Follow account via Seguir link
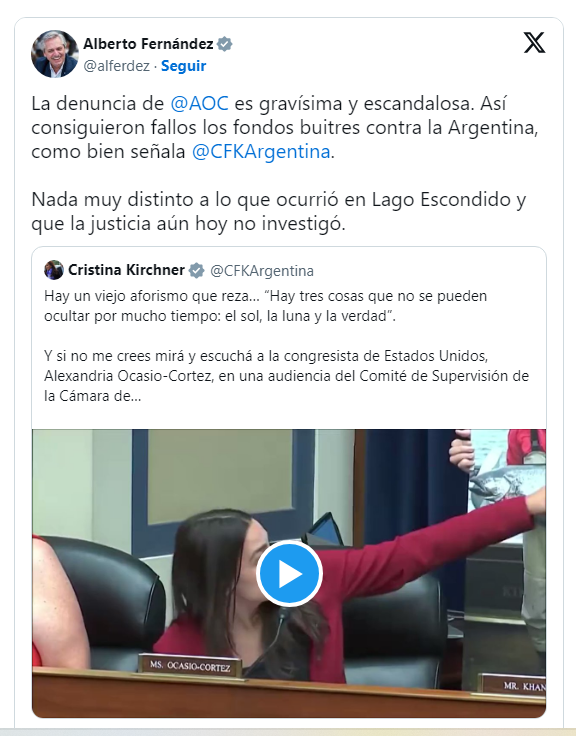Screen dimensions: 576x736 (183, 66)
